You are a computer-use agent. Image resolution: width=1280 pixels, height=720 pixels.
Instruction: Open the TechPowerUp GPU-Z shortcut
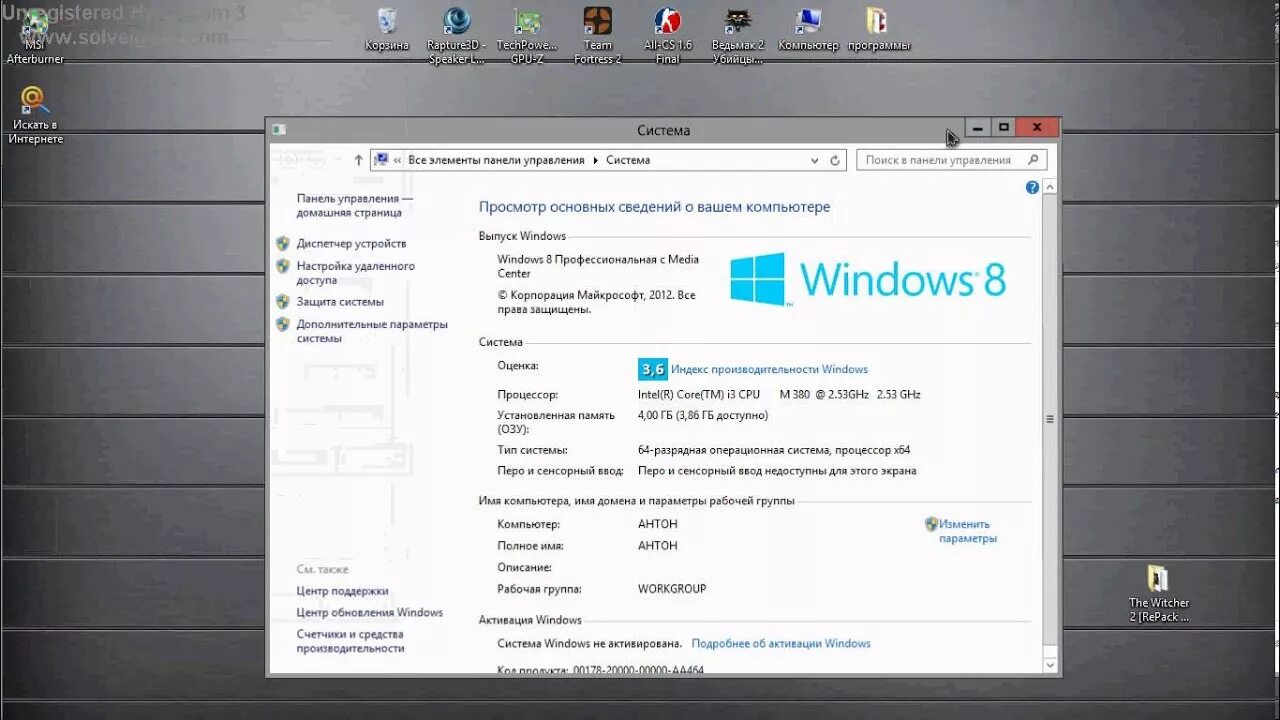527,36
